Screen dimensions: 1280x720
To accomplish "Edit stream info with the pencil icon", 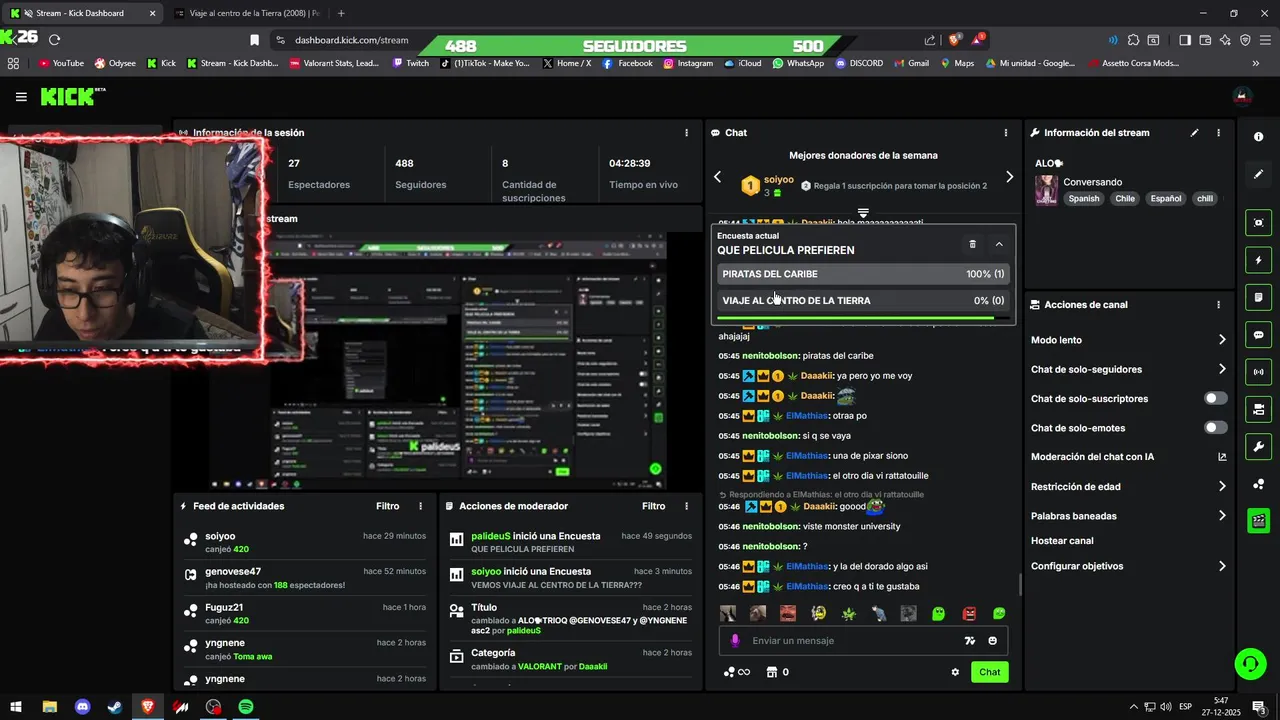I will [1194, 132].
